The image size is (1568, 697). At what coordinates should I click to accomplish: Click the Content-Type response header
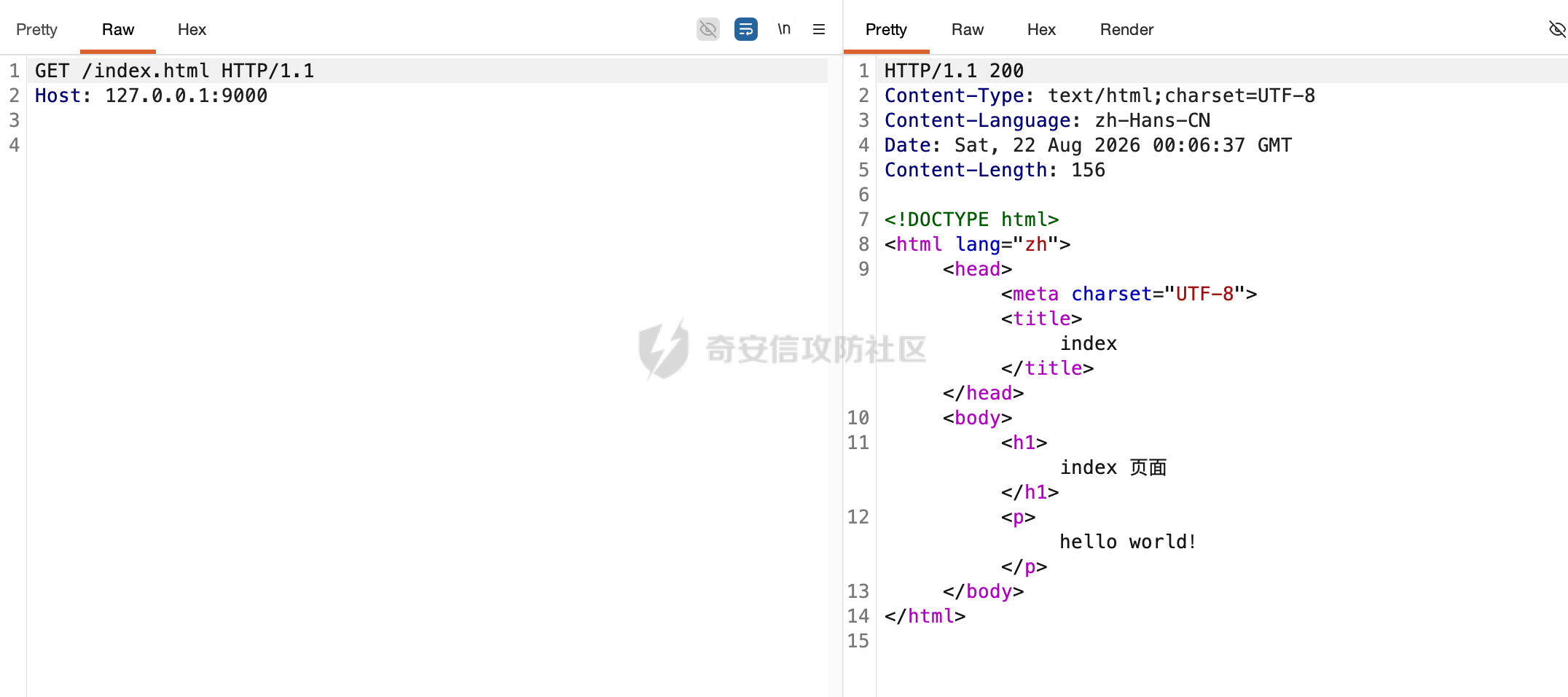(x=1099, y=96)
